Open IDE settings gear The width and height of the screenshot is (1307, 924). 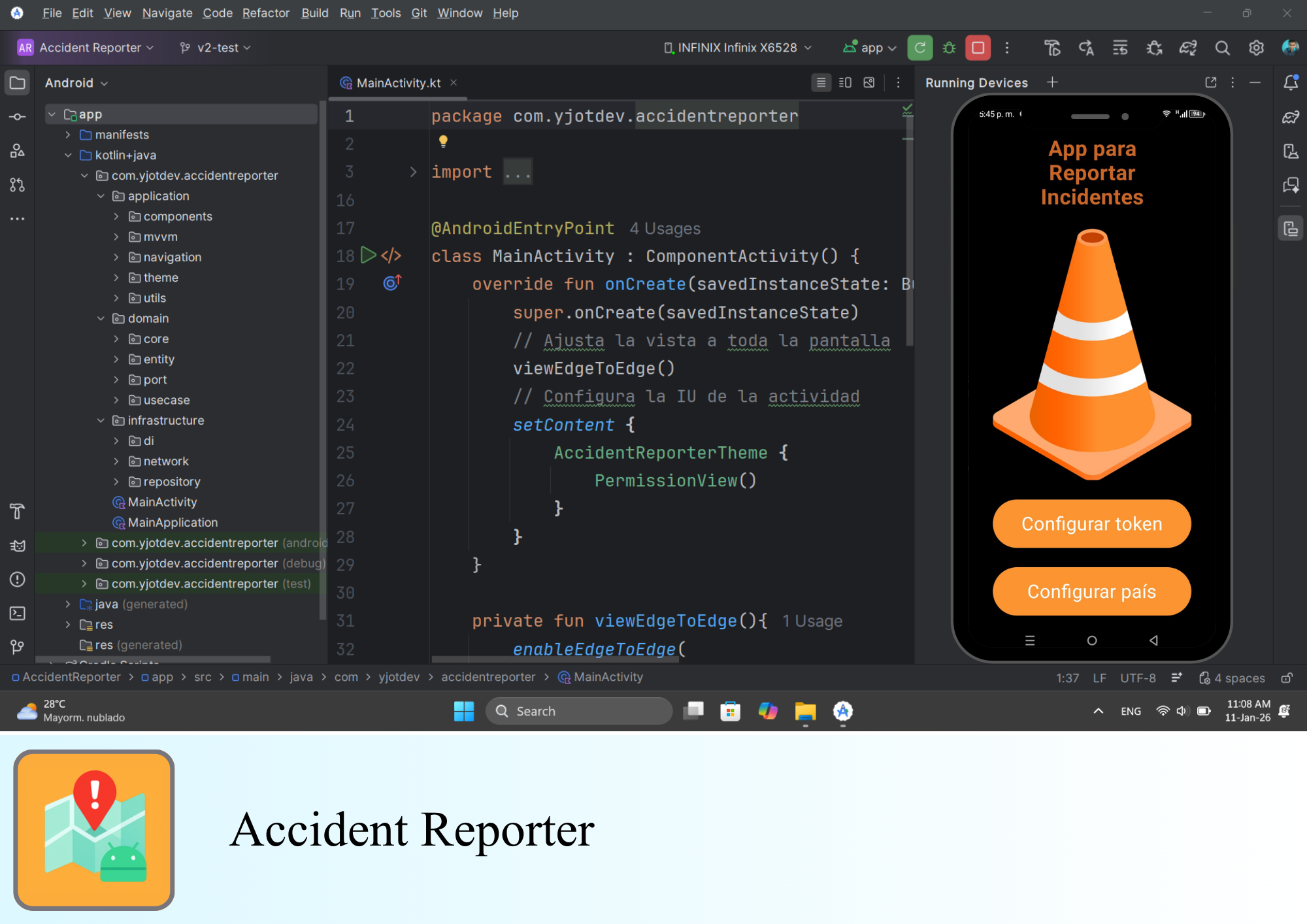coord(1256,48)
